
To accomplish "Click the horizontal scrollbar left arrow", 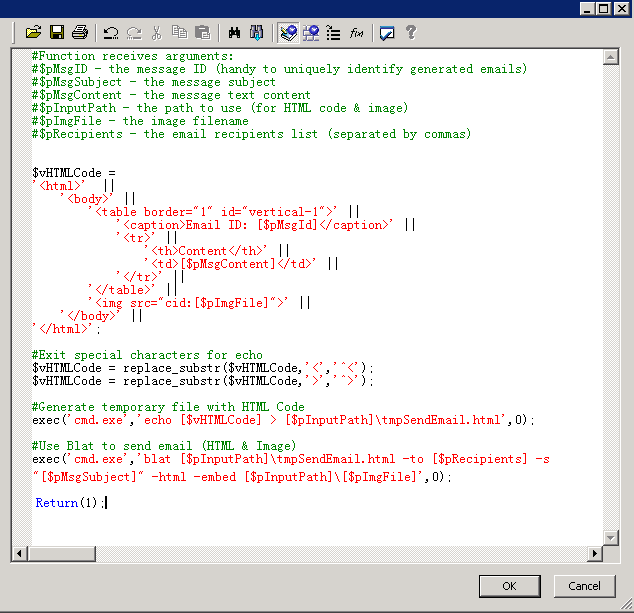I will click(22, 553).
